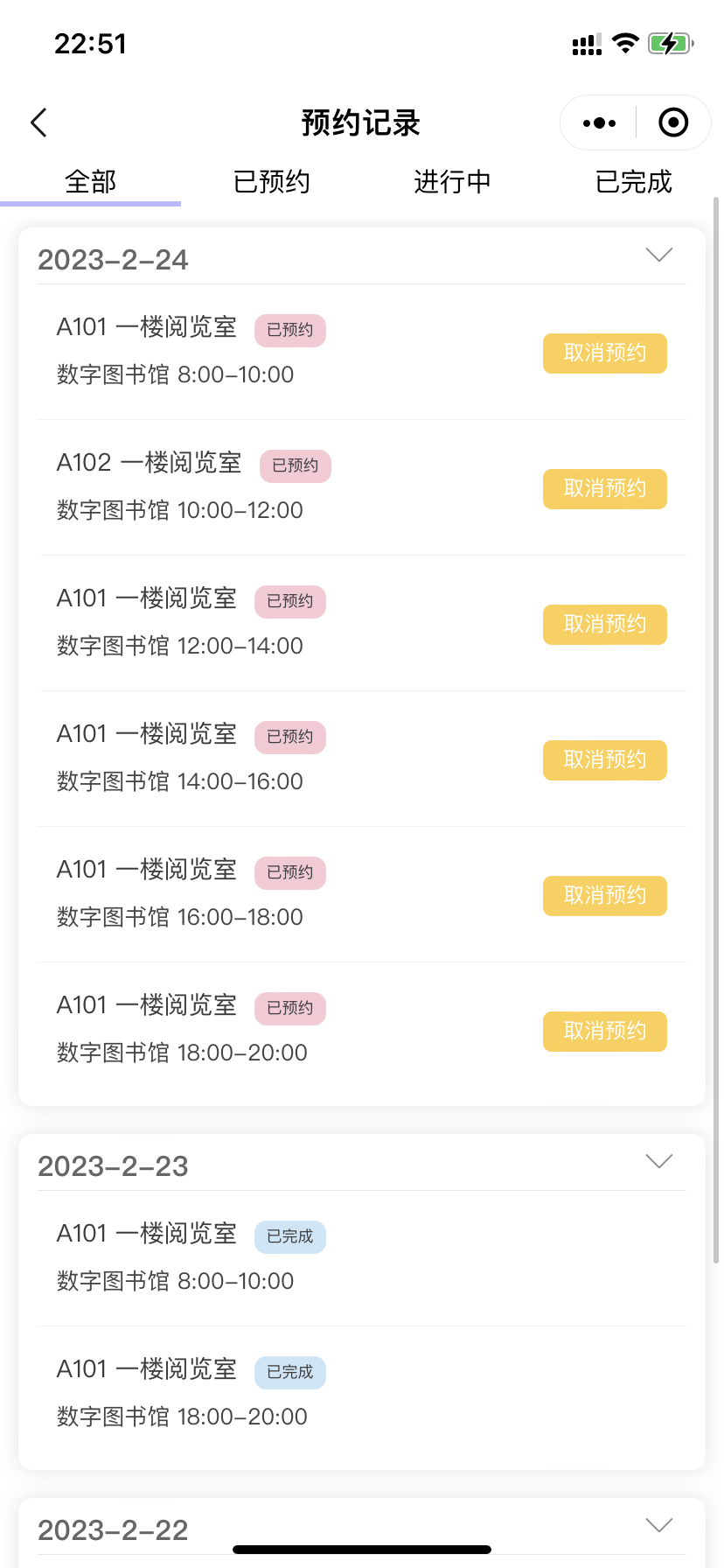Viewport: 724px width, 1568px height.
Task: Switch to the 已预约 tab
Action: (271, 182)
